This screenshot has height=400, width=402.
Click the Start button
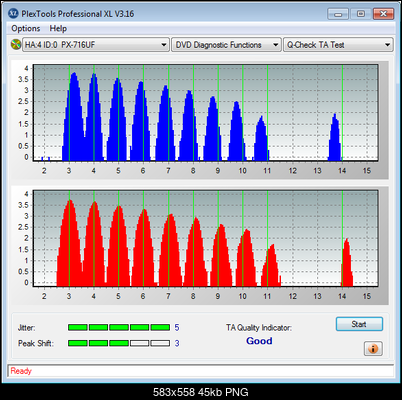tap(359, 324)
